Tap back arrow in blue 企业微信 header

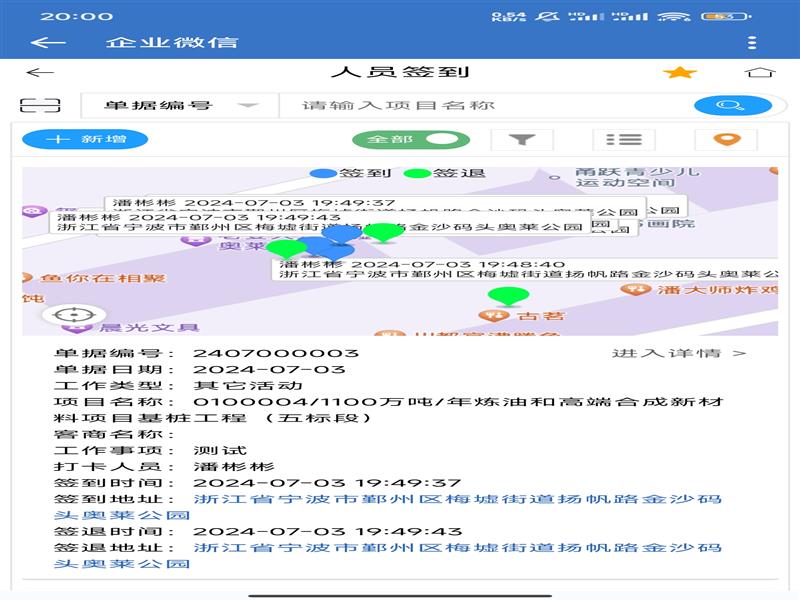point(47,42)
